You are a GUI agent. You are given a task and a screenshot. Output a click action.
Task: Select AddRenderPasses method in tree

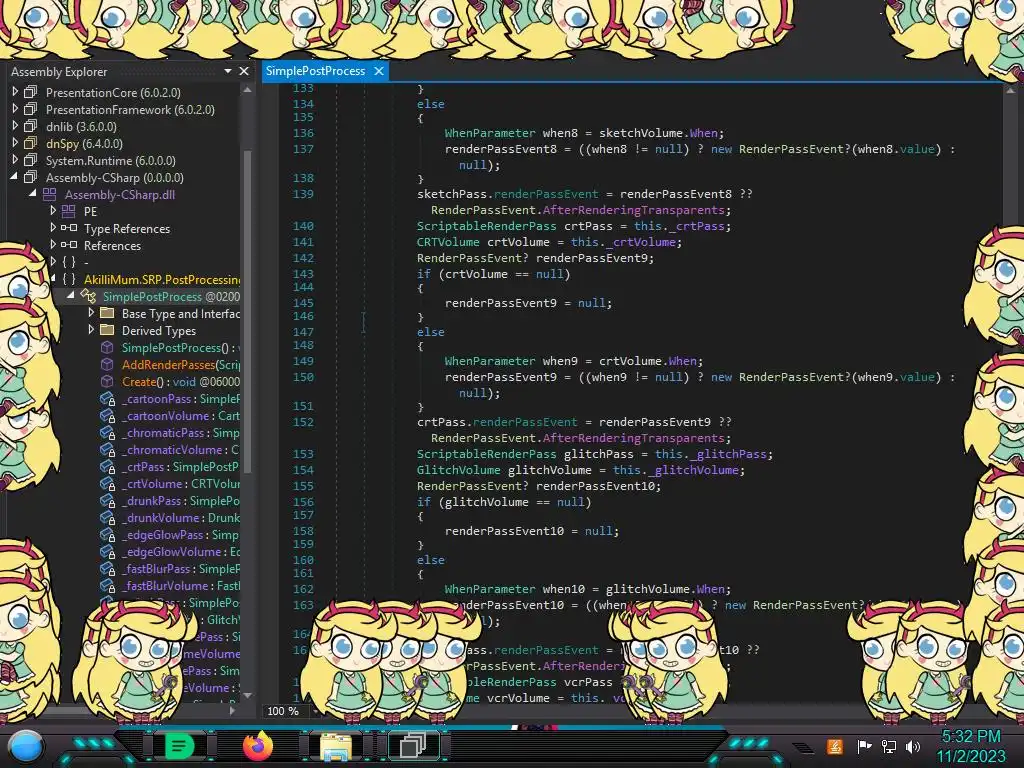pos(181,364)
